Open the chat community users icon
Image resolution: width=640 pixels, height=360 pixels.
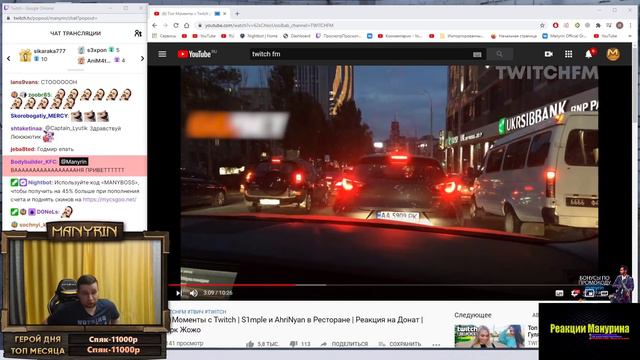pos(138,33)
